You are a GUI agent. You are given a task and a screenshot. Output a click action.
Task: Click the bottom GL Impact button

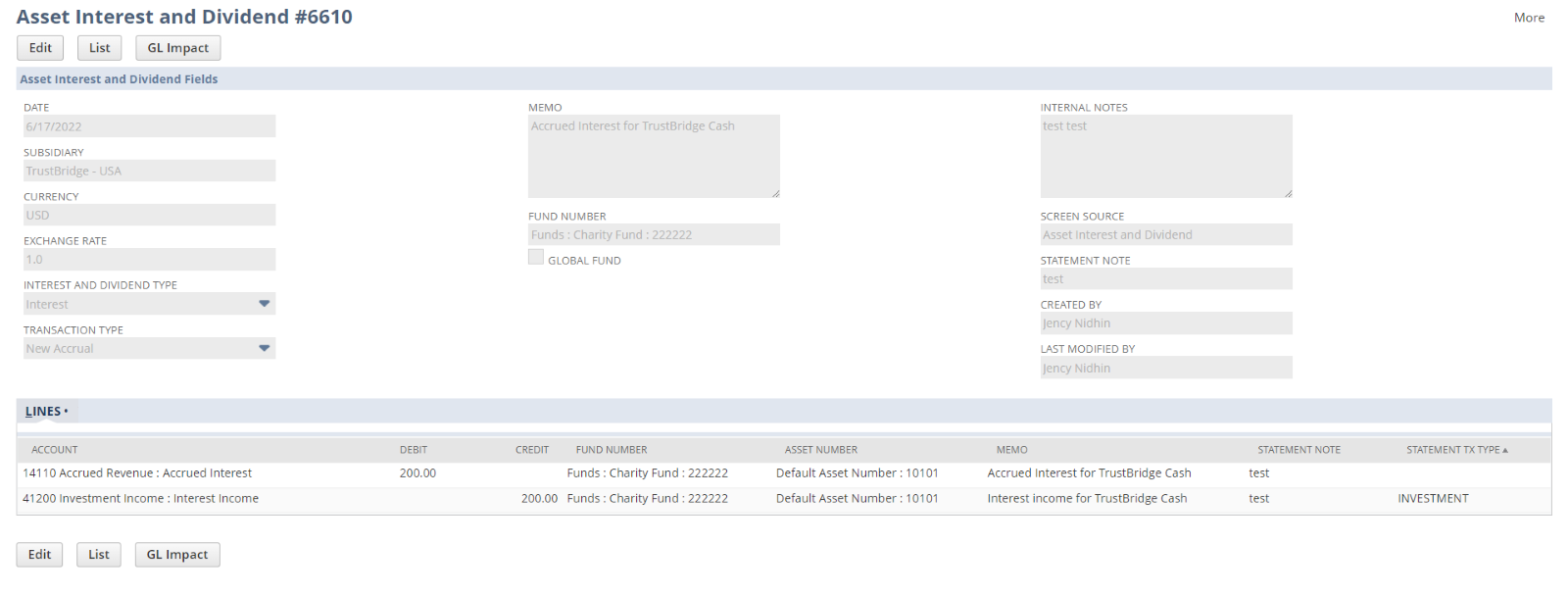coord(177,555)
